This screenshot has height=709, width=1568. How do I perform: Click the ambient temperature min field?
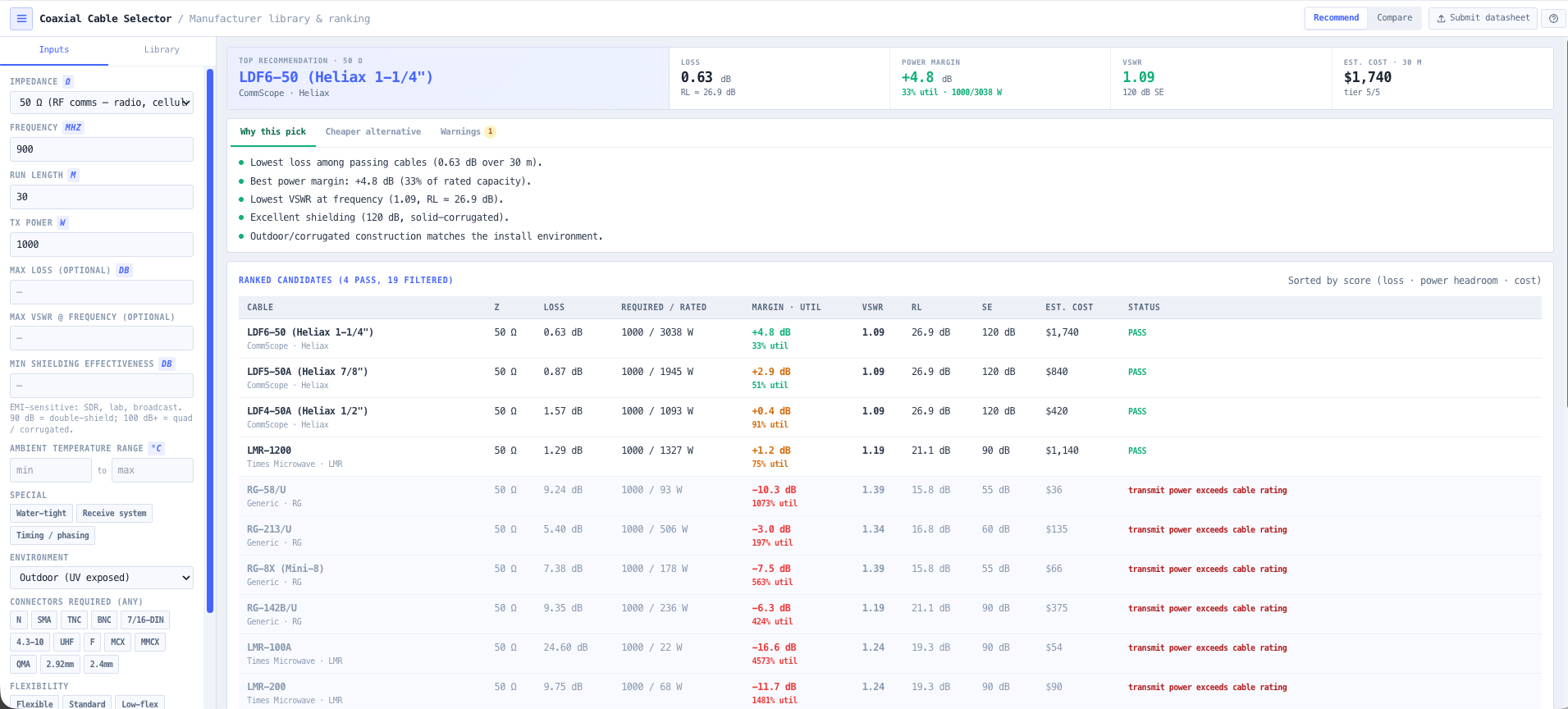click(51, 470)
